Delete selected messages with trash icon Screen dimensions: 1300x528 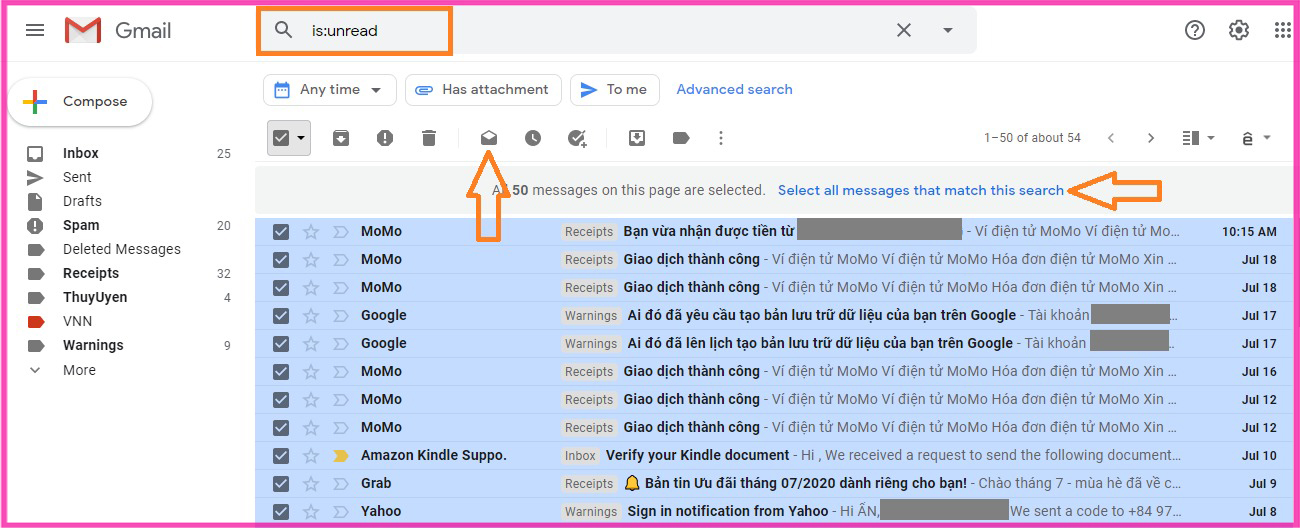429,138
